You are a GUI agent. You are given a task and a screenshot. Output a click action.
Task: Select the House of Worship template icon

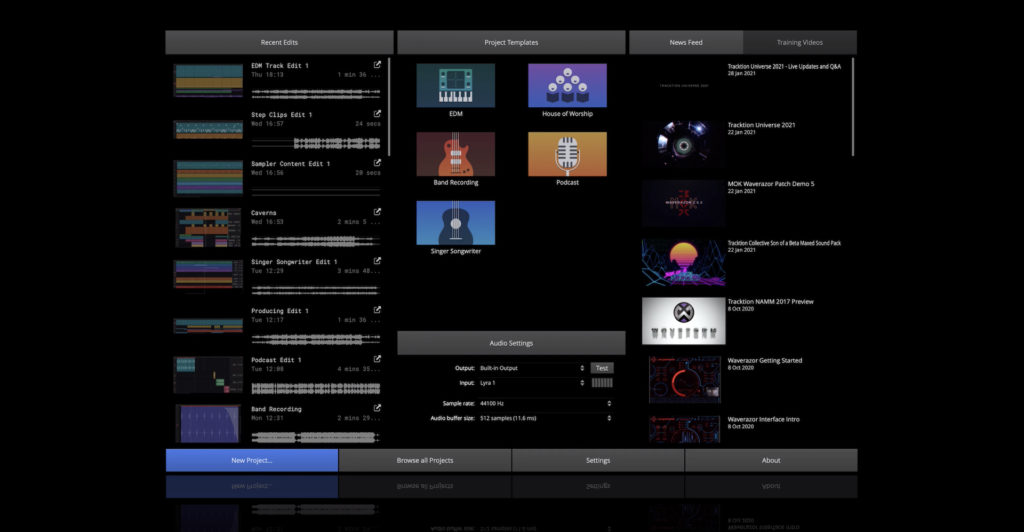click(x=567, y=85)
